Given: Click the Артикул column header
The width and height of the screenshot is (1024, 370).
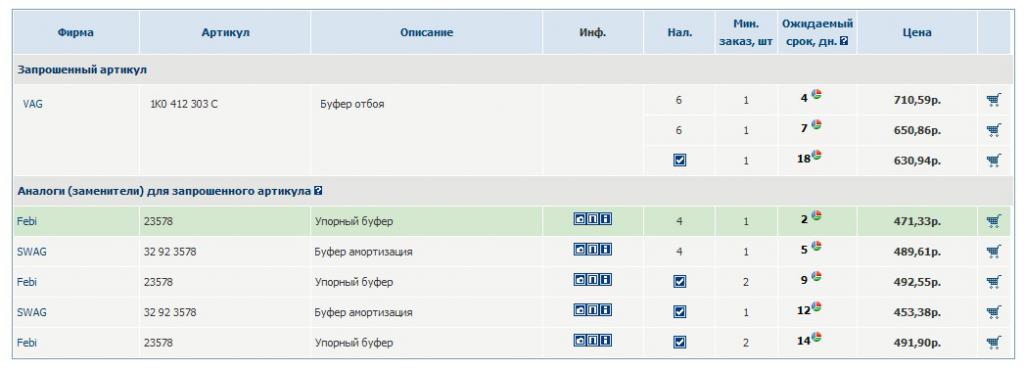Looking at the screenshot, I should 225,33.
